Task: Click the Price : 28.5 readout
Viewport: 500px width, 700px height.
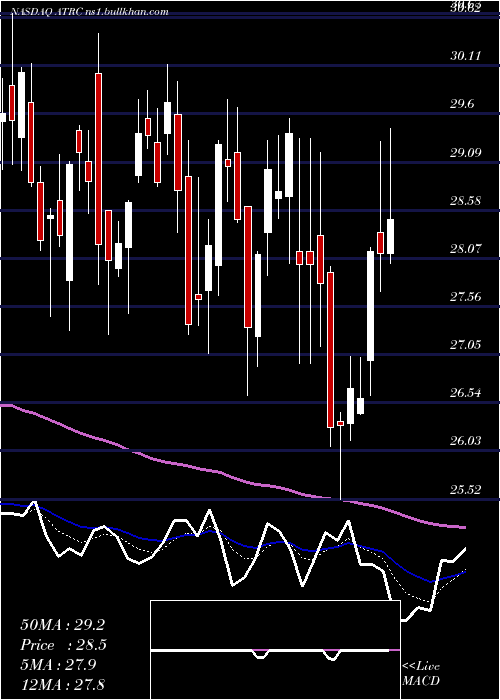Action: click(63, 645)
